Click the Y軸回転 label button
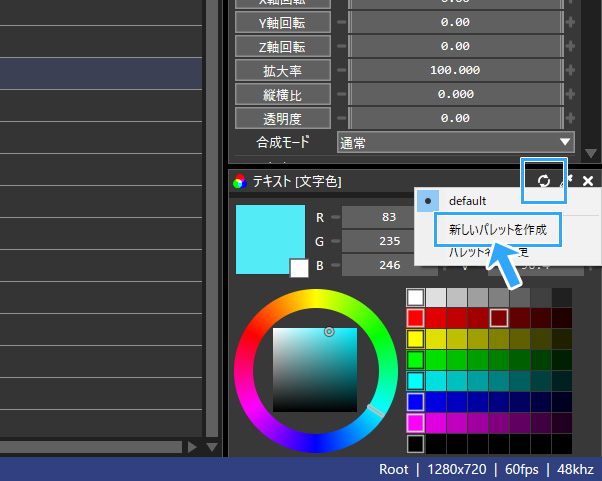Image resolution: width=602 pixels, height=481 pixels. coord(283,23)
